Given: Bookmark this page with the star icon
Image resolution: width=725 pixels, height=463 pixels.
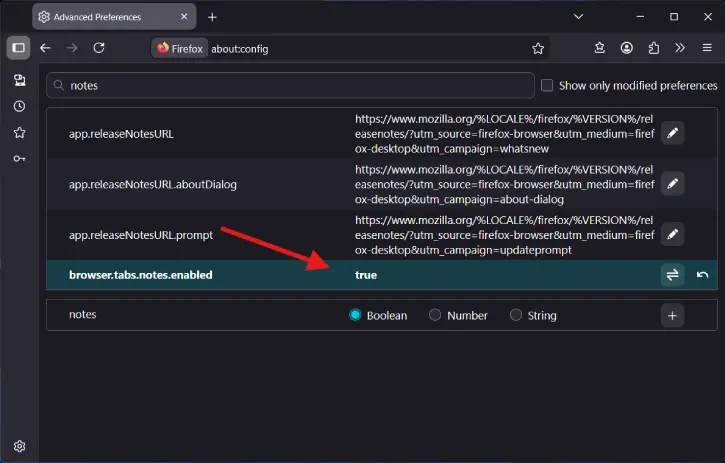Looking at the screenshot, I should (538, 49).
